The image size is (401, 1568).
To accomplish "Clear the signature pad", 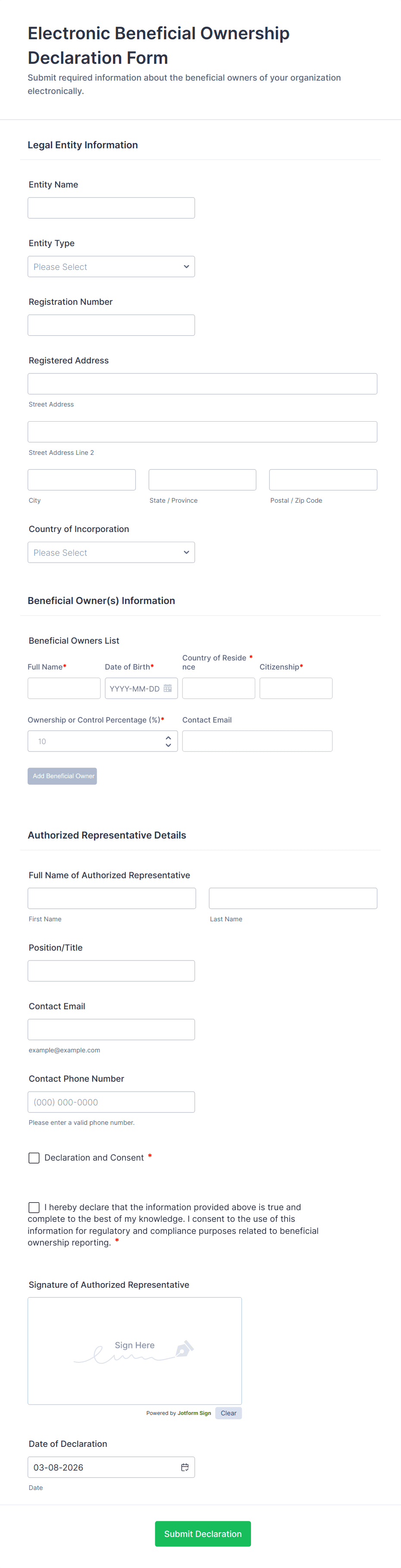I will coord(228,1413).
